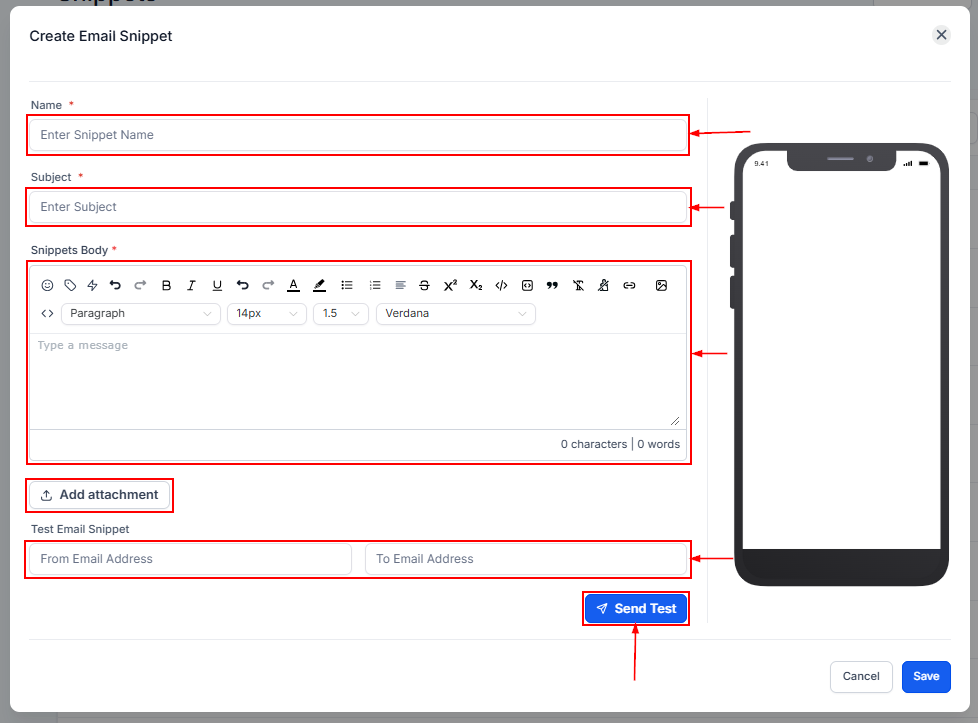Click the Enter Snippet Name field

[358, 135]
